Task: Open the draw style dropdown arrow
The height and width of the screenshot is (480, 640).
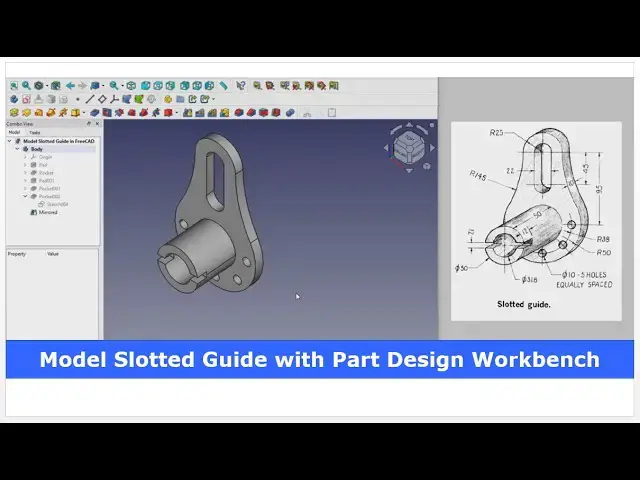Action: pyautogui.click(x=47, y=86)
